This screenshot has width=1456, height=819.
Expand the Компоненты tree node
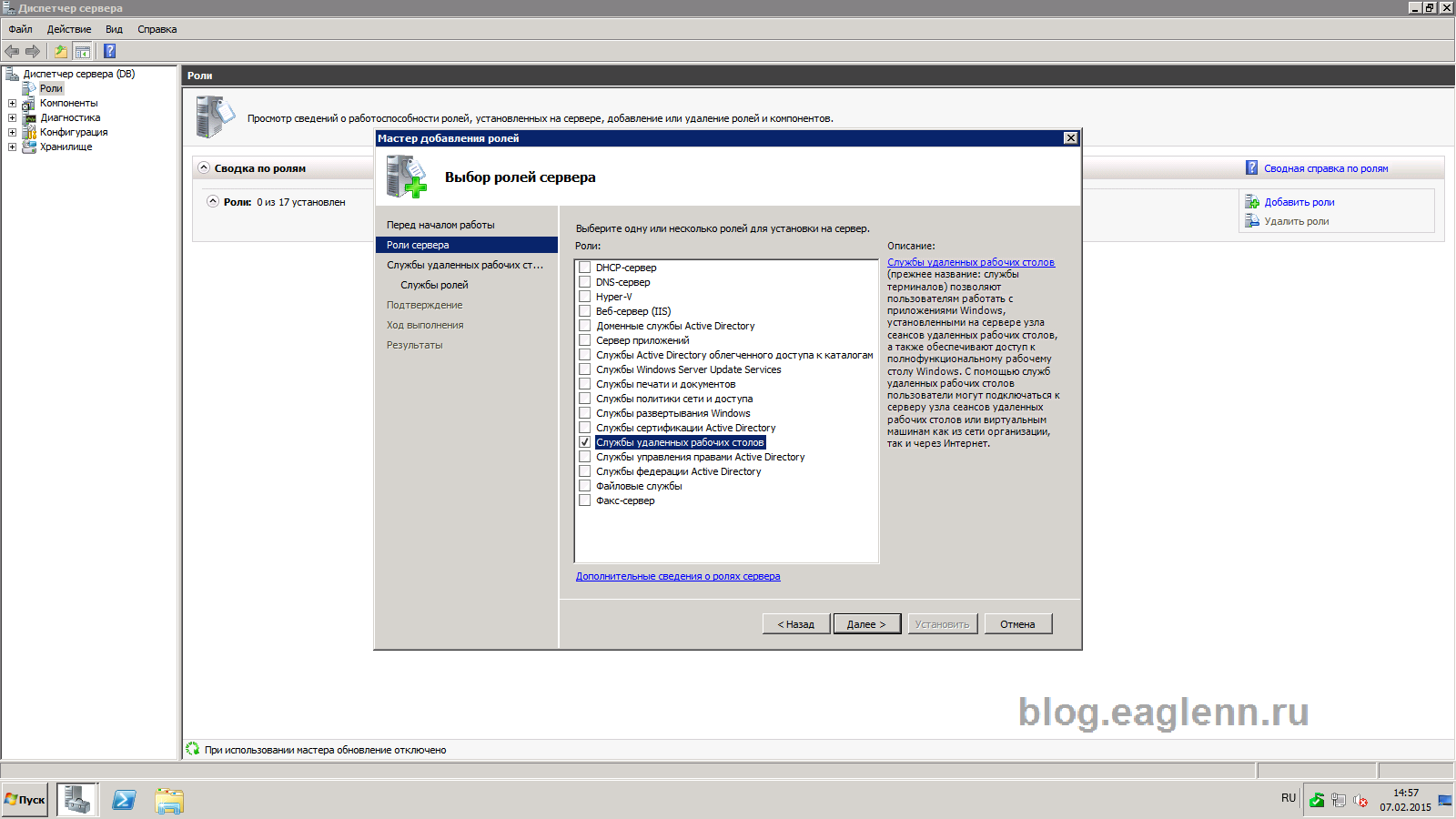12,103
